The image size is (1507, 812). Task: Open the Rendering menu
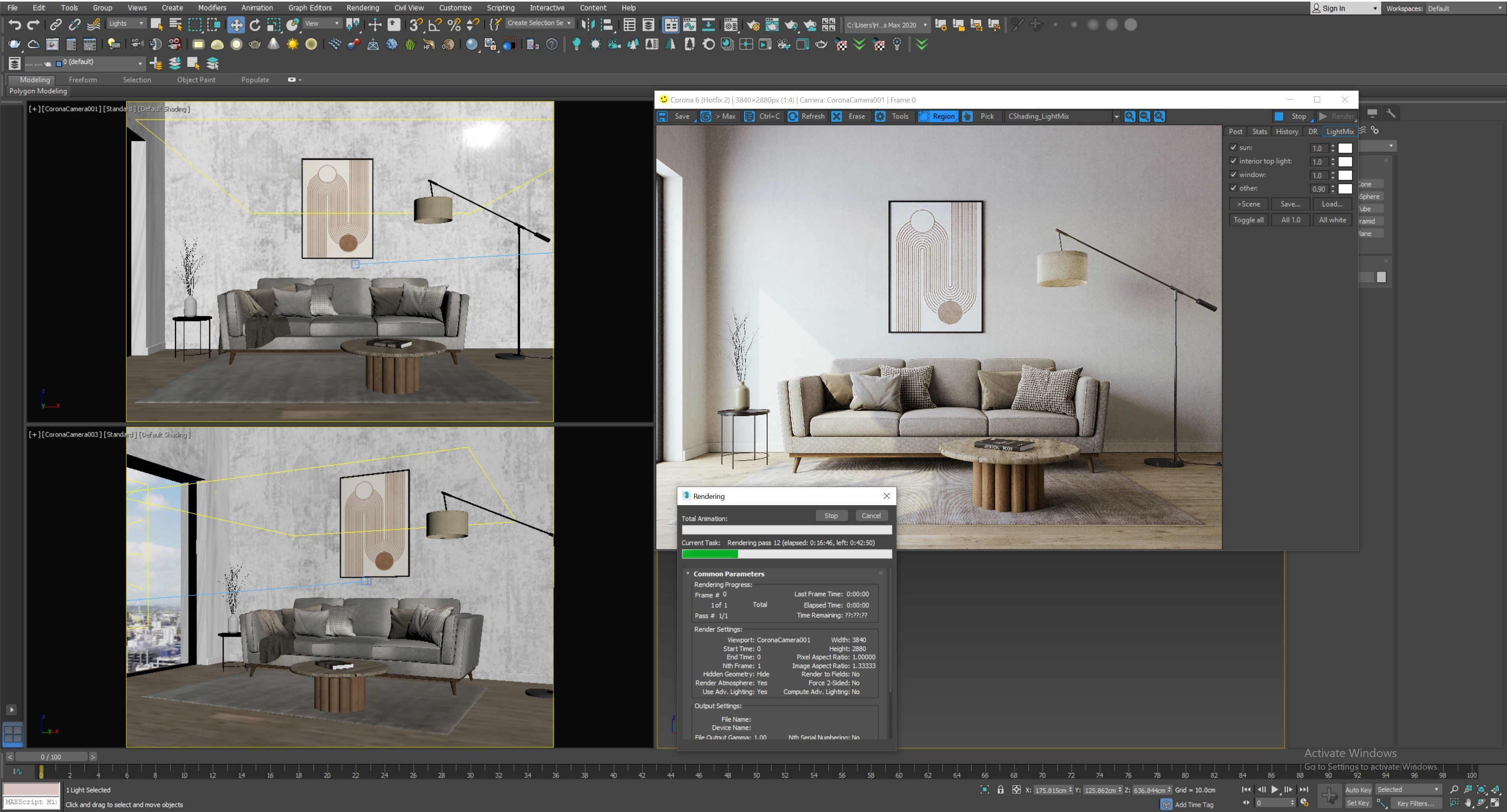[362, 7]
